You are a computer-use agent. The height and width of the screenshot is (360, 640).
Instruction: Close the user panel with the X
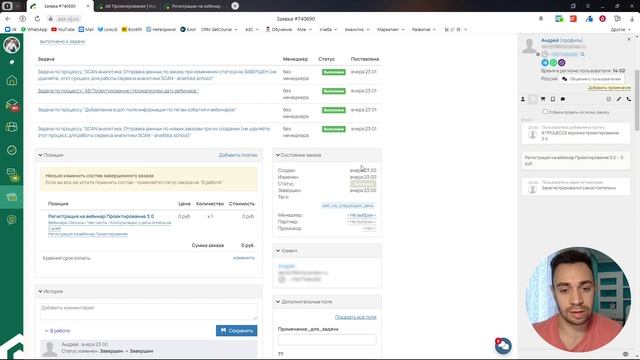point(629,40)
